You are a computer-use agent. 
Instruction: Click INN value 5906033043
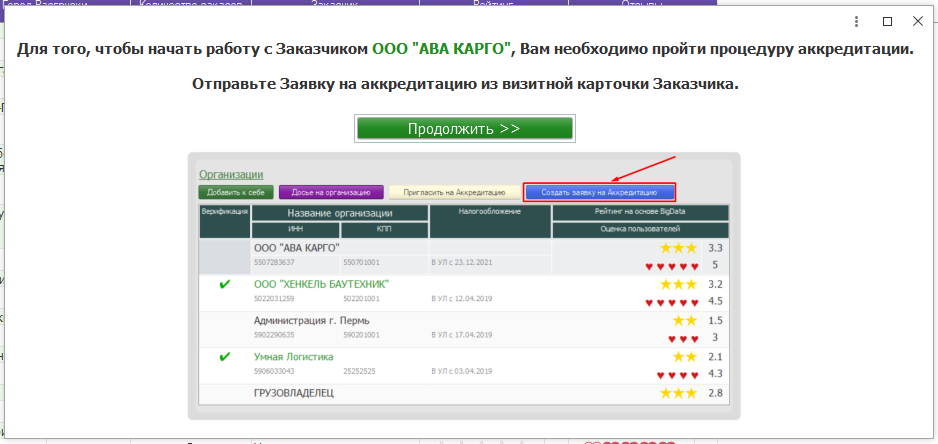[x=274, y=372]
